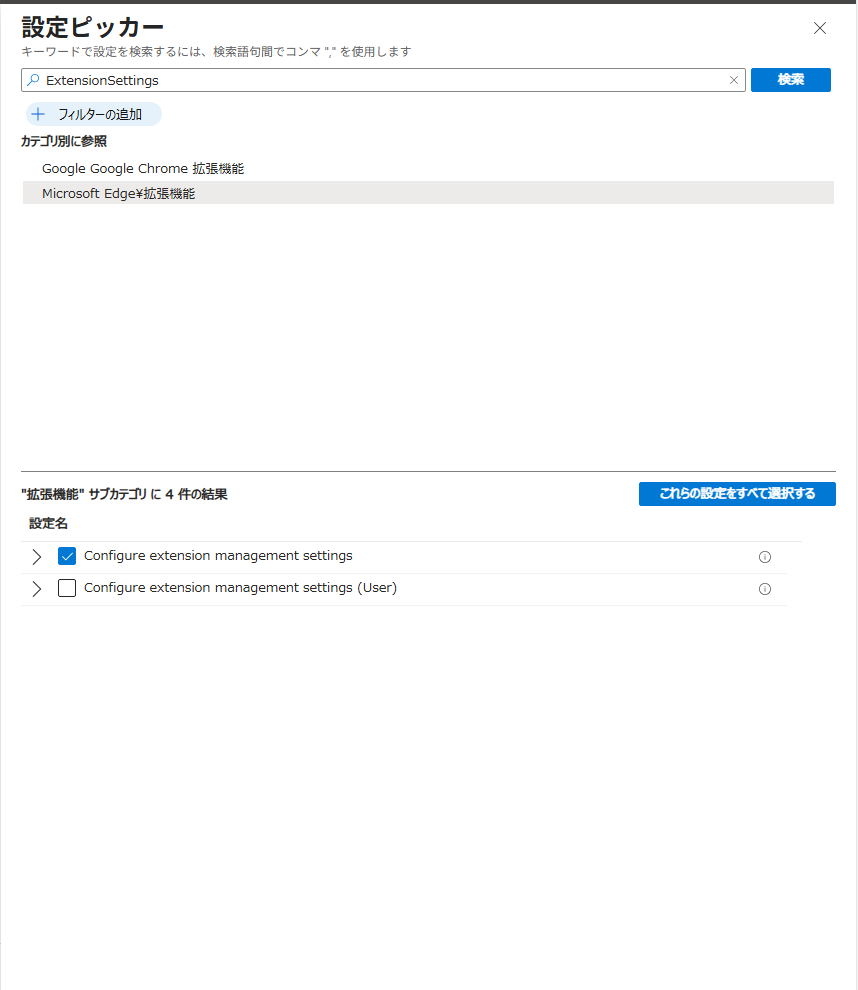The width and height of the screenshot is (858, 990).
Task: Click Configure extension management settings (User) text
Action: click(241, 588)
